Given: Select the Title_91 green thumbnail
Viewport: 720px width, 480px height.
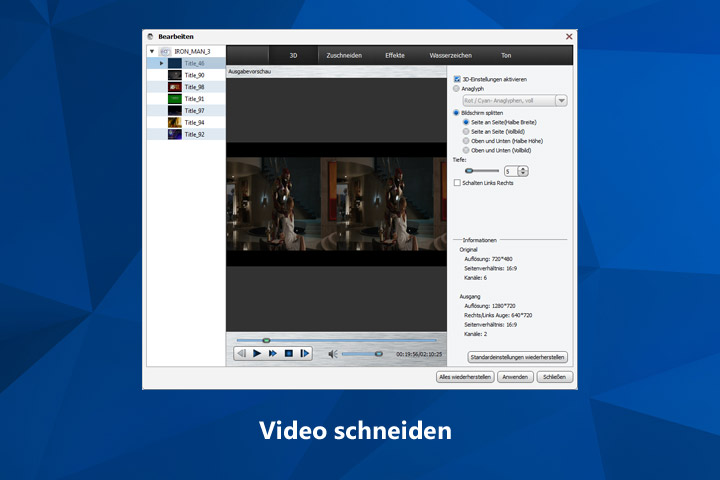Looking at the screenshot, I should (x=175, y=99).
